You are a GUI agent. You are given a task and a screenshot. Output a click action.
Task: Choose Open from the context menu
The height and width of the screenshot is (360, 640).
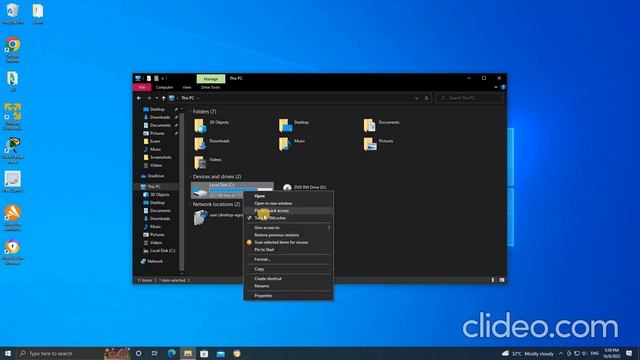289,196
